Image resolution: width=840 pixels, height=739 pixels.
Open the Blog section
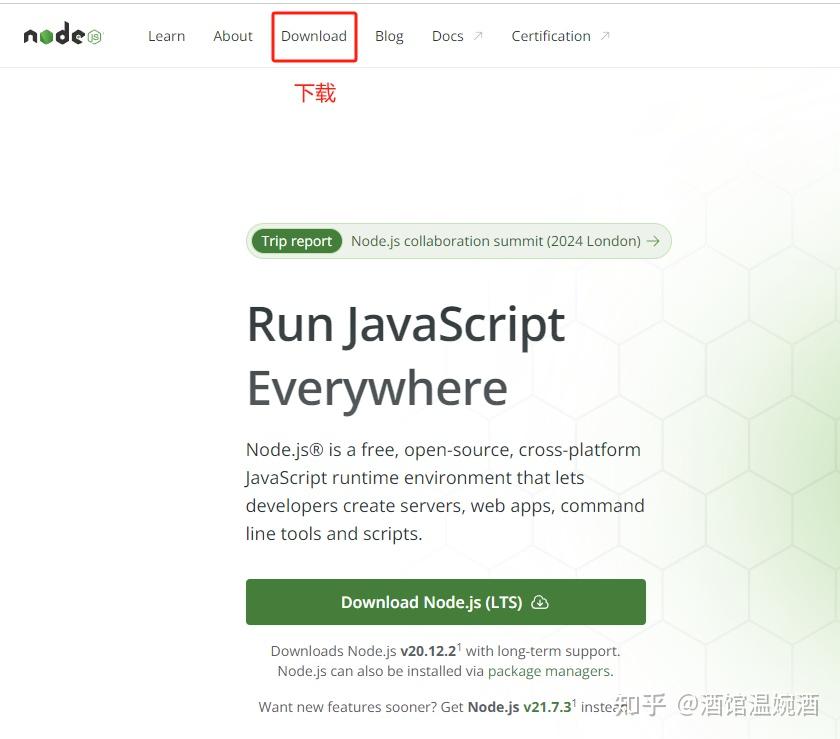point(389,36)
